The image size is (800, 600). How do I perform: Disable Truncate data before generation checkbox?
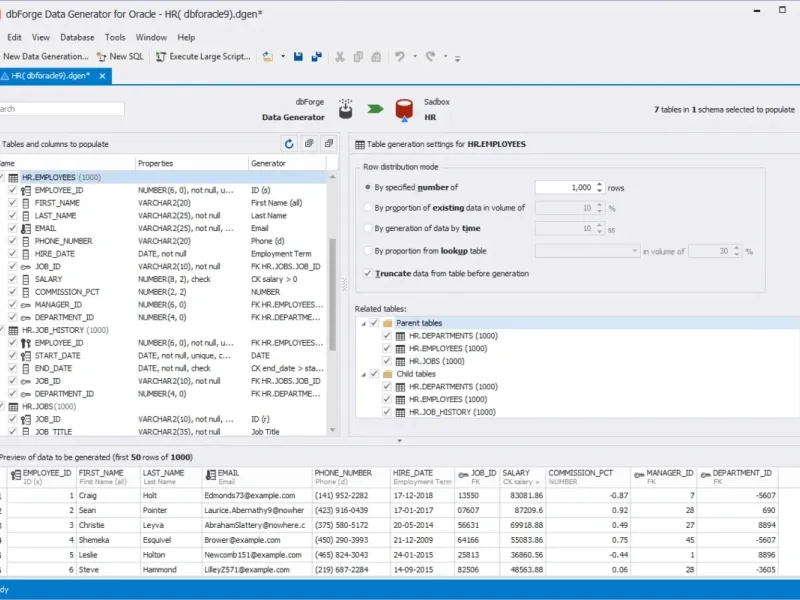point(367,273)
